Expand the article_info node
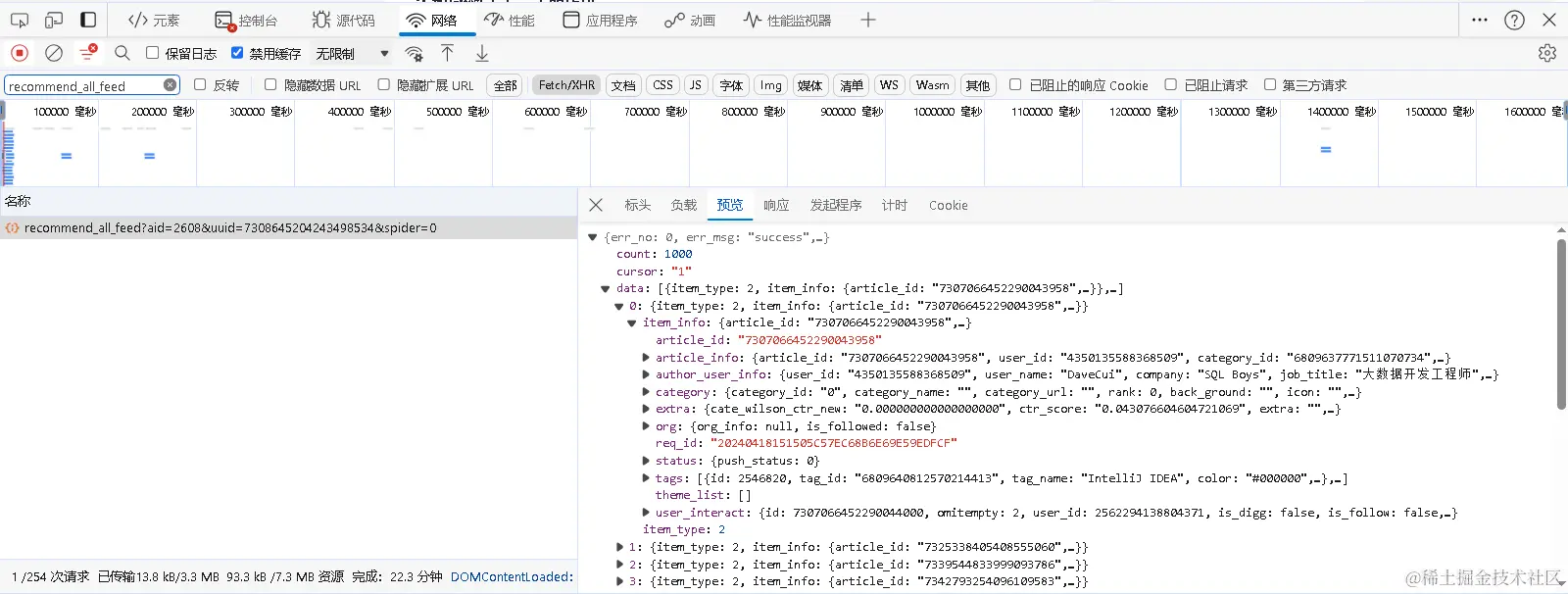The image size is (1568, 594). tap(646, 358)
